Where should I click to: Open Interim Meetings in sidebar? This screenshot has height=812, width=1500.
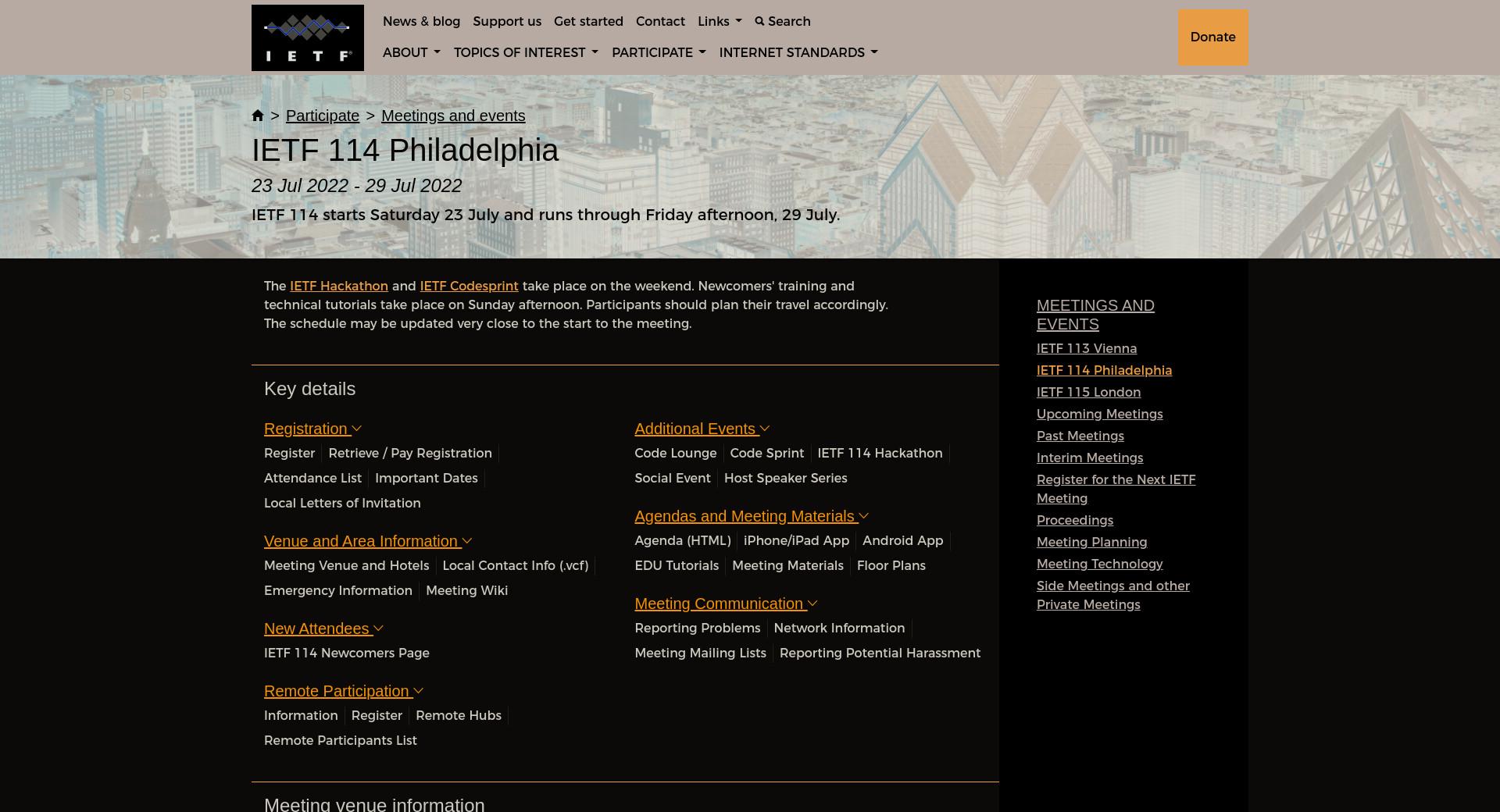click(1090, 458)
